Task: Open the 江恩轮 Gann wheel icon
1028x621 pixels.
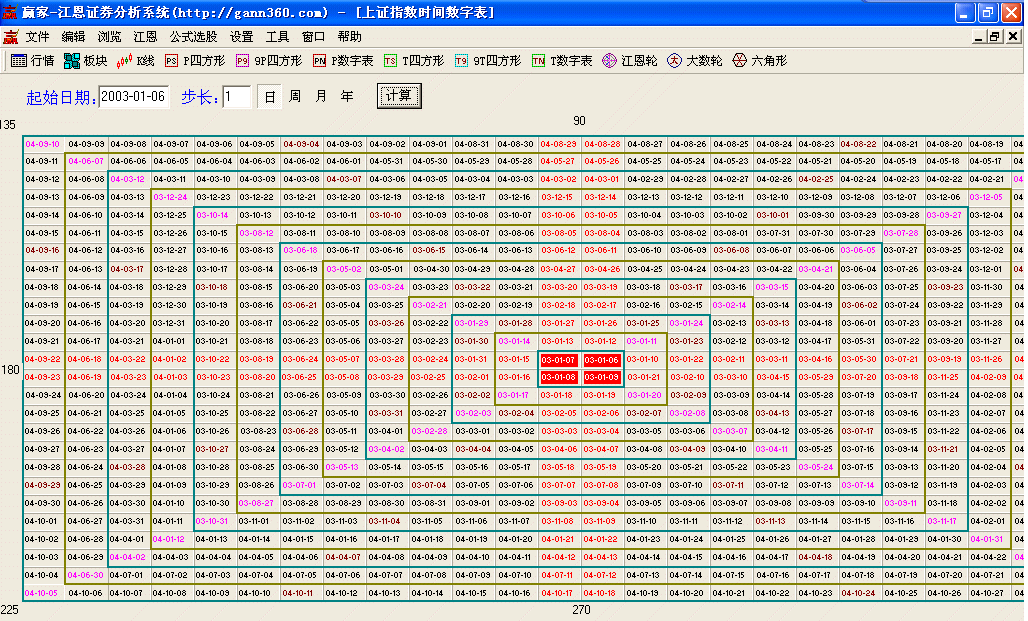Action: 630,61
